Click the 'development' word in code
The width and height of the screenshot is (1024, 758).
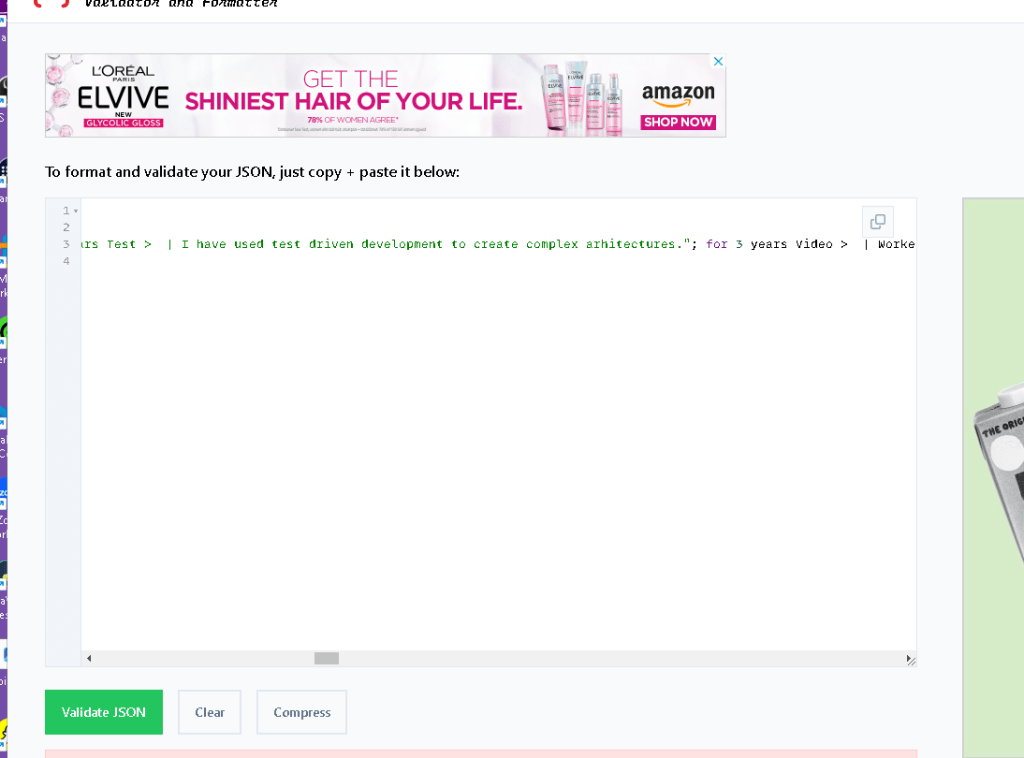pos(402,244)
